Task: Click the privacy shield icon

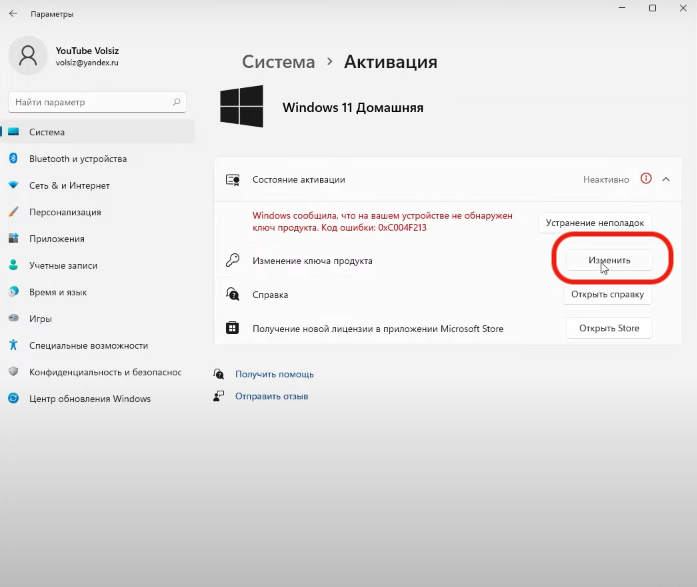Action: pyautogui.click(x=13, y=371)
